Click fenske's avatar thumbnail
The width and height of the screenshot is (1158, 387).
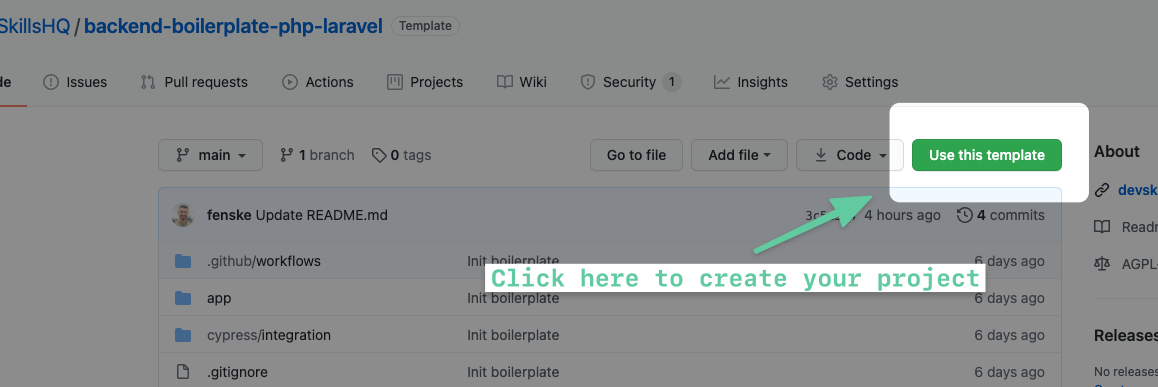(x=183, y=215)
